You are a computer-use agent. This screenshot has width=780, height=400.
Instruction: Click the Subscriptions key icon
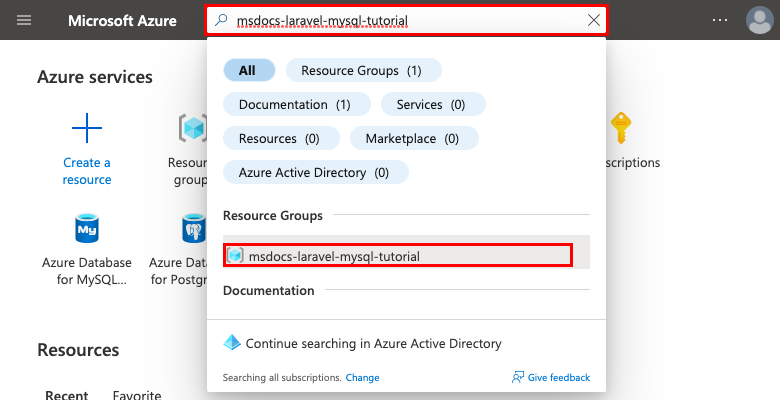coord(621,128)
